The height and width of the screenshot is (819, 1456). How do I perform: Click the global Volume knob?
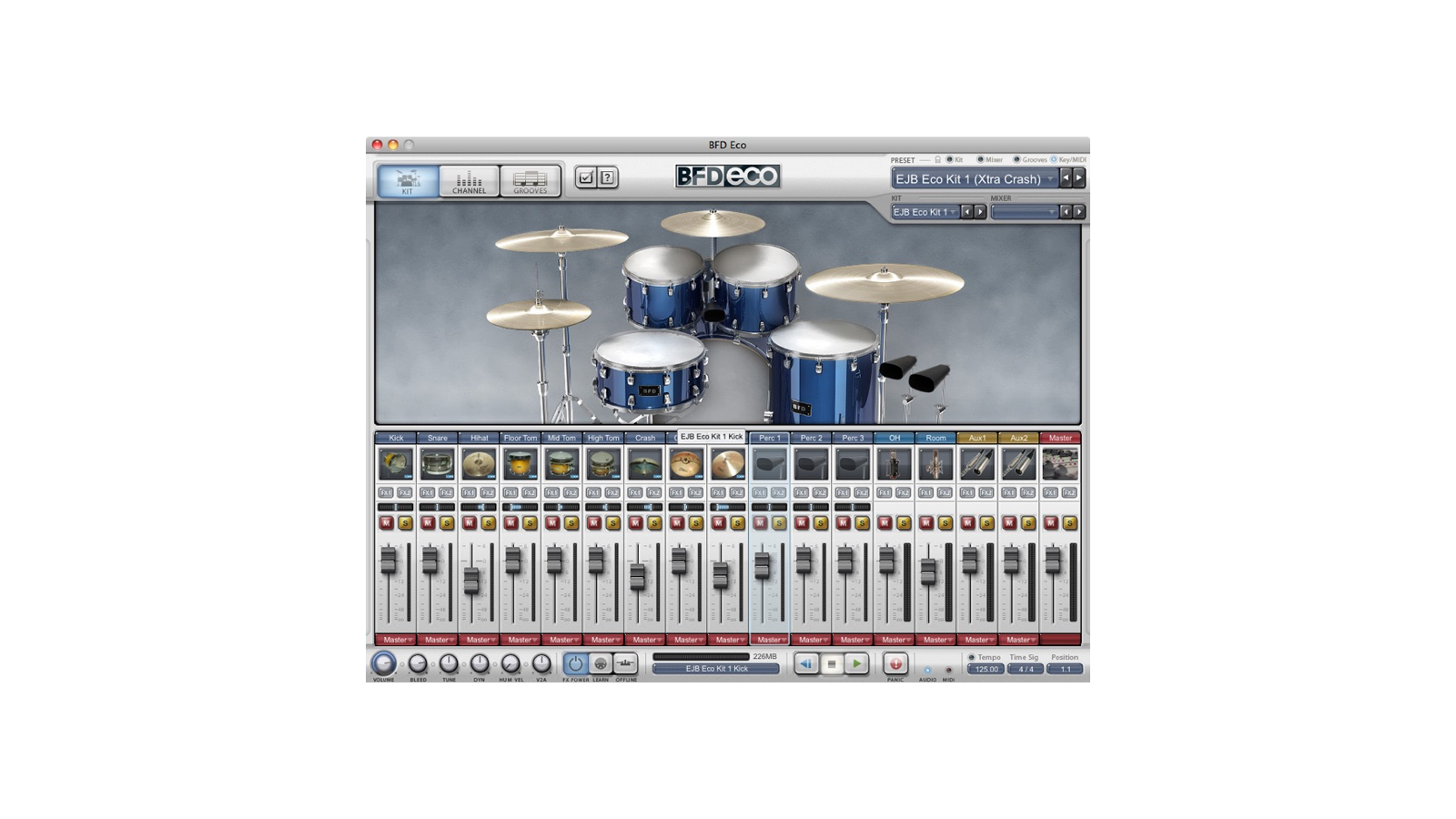pyautogui.click(x=384, y=663)
